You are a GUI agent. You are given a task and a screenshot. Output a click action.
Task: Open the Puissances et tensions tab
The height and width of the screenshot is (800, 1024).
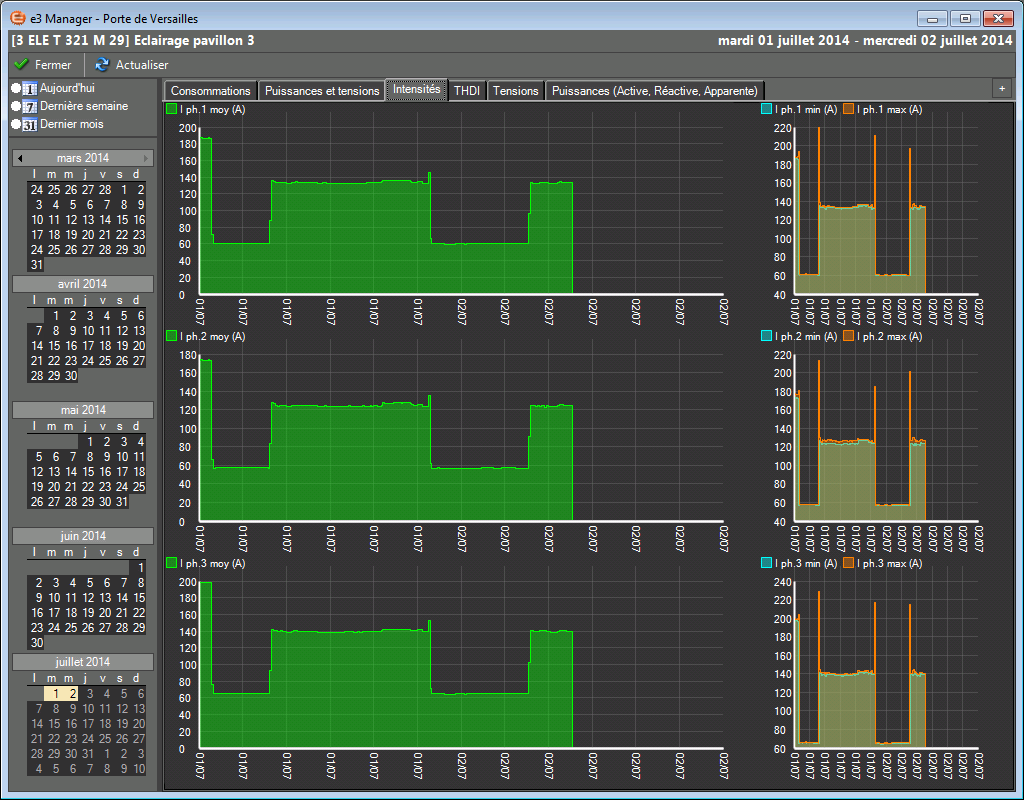322,90
